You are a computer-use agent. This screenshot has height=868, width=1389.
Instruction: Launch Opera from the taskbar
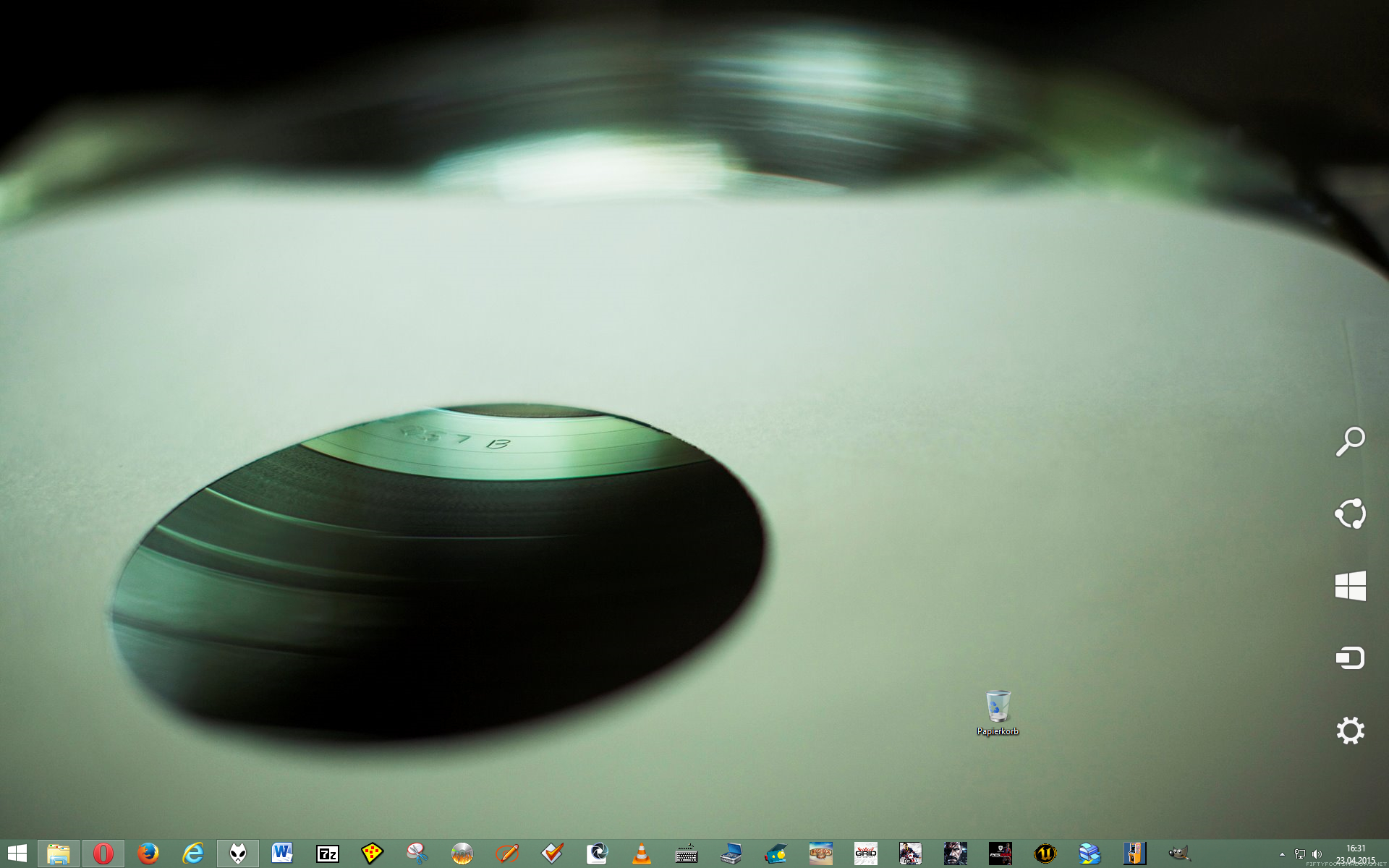click(103, 854)
